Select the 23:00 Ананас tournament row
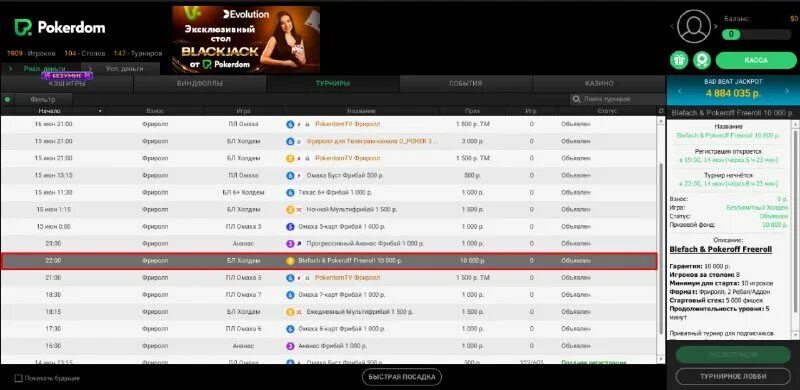The height and width of the screenshot is (390, 800). click(x=329, y=244)
